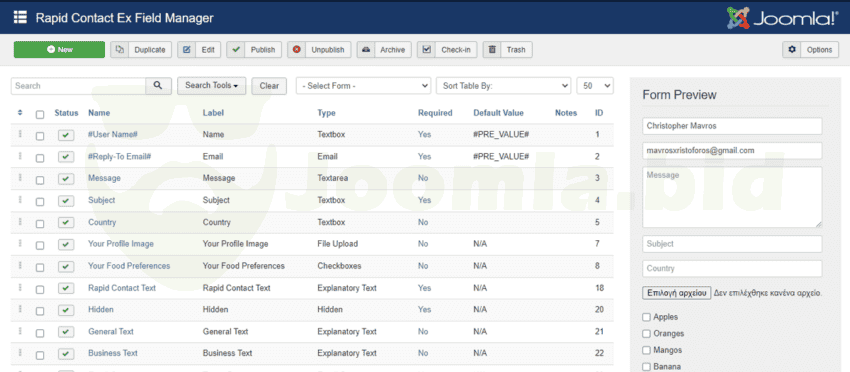Tick the checkbox for Subject row
The image size is (850, 372).
40,202
